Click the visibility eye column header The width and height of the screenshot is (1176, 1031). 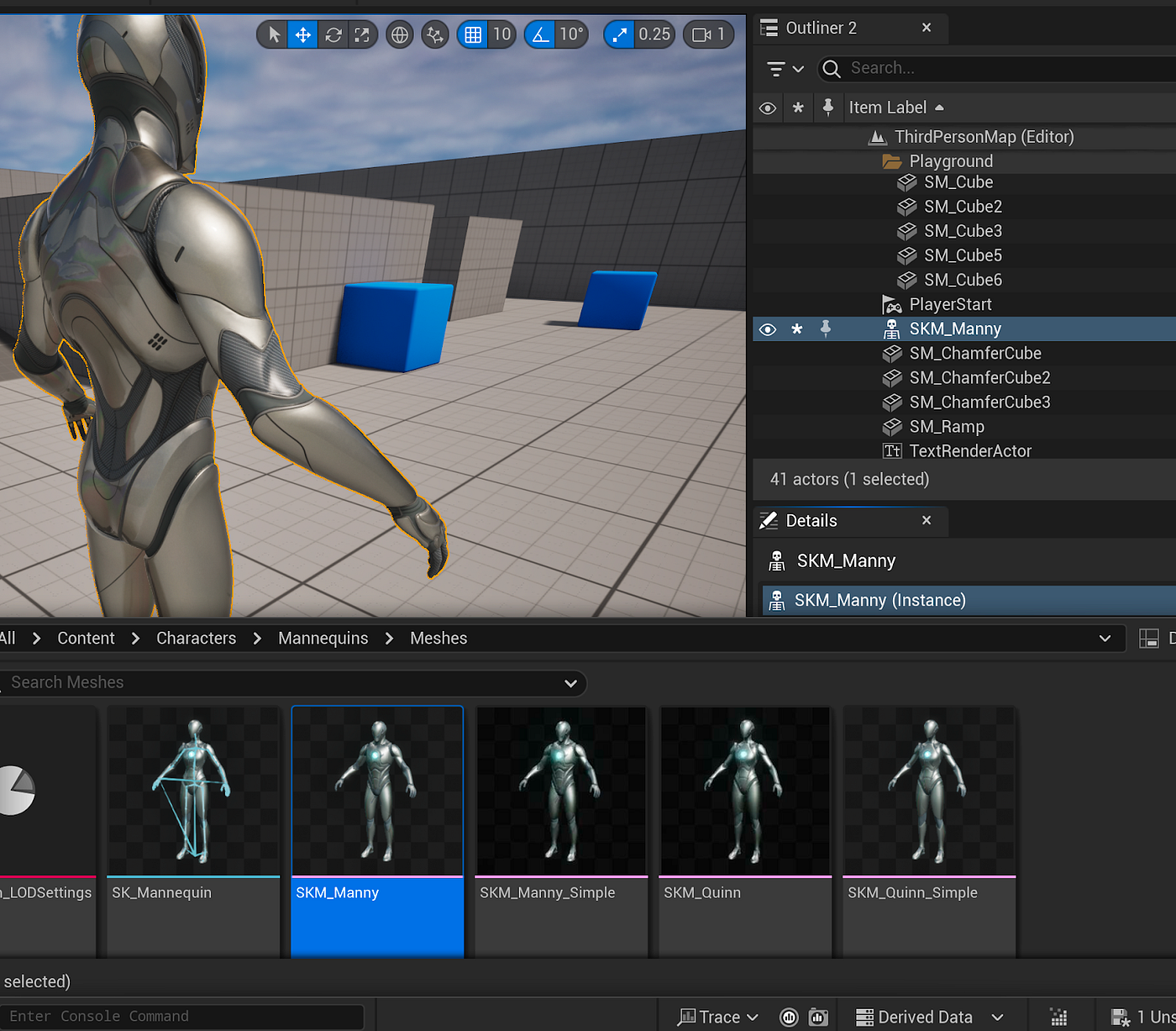[x=767, y=108]
